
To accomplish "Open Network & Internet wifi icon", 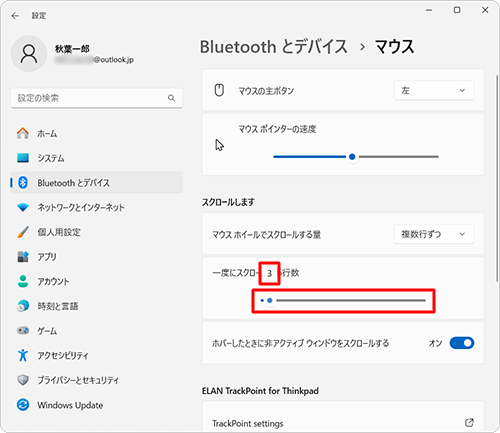I will point(23,207).
